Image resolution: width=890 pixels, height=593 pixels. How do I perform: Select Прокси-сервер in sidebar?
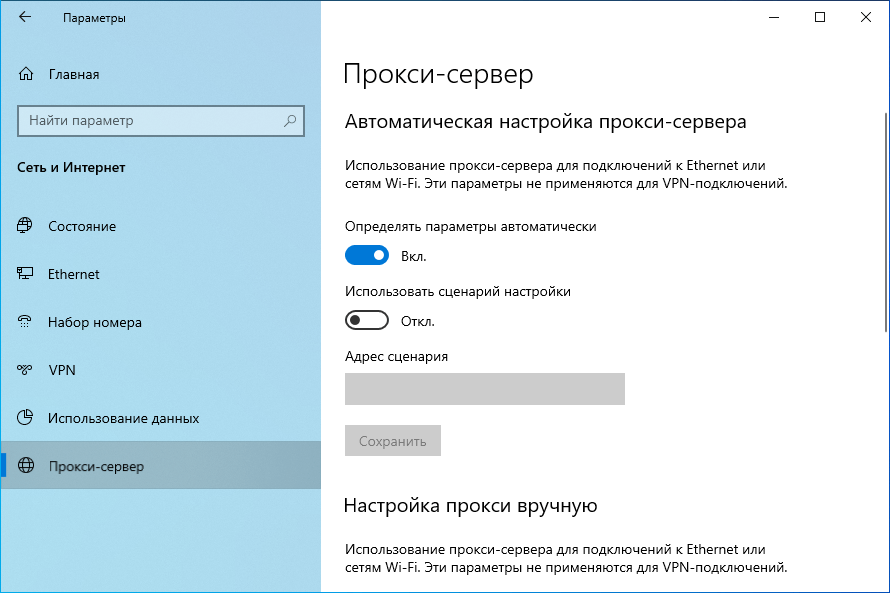pyautogui.click(x=161, y=465)
